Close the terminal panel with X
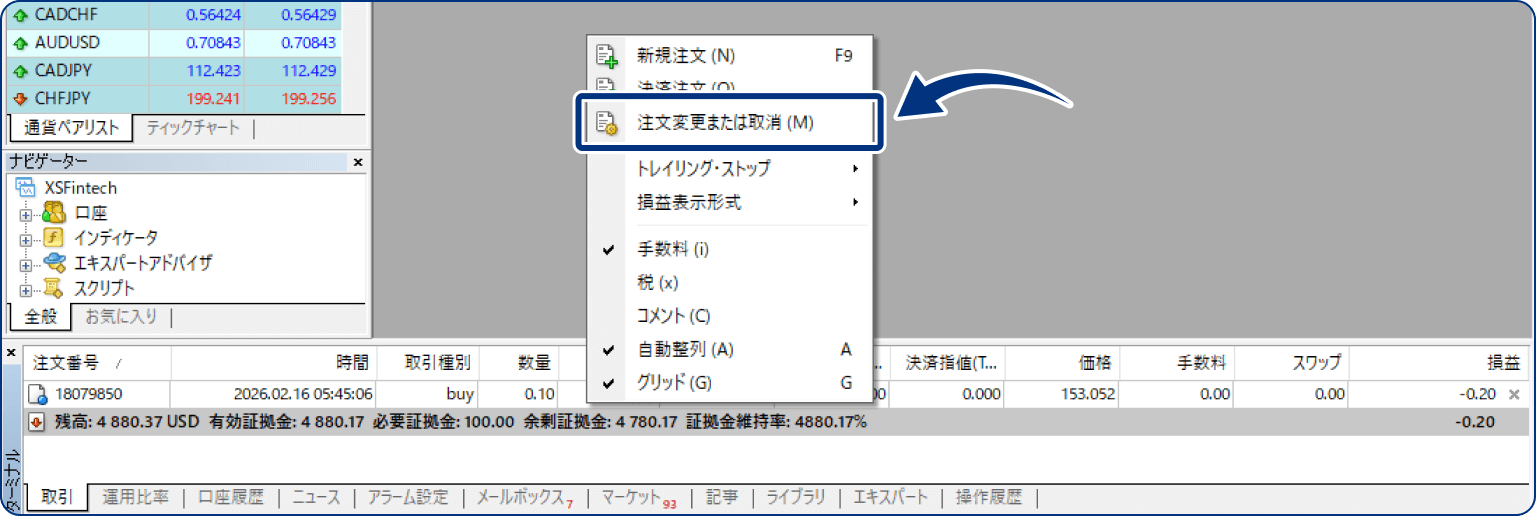This screenshot has height=516, width=1536. [x=11, y=353]
